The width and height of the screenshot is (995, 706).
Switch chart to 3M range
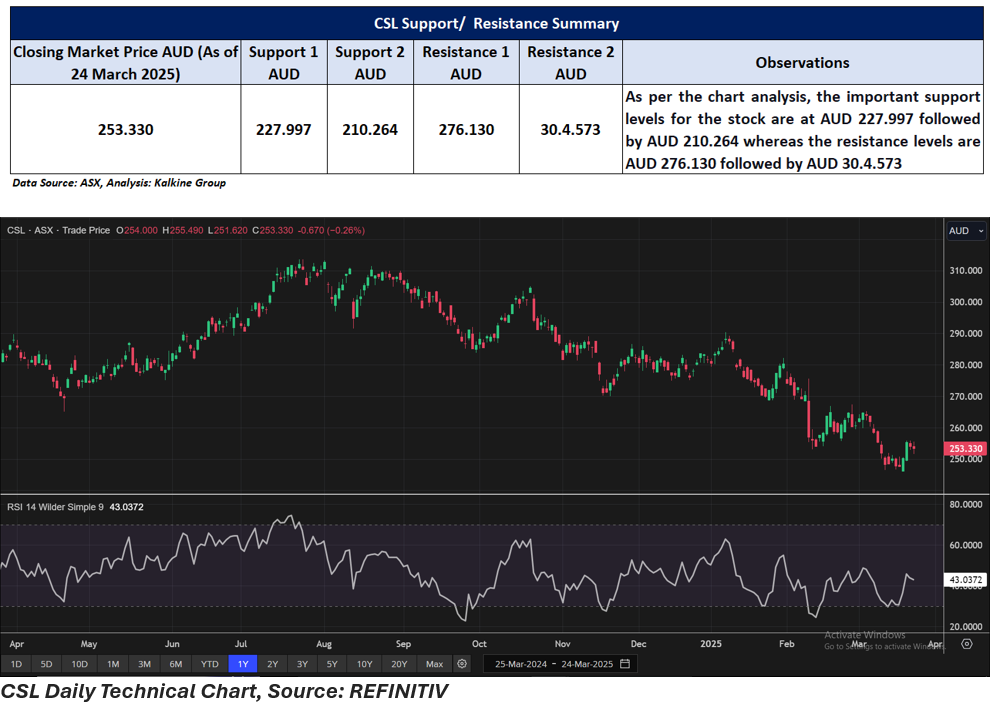144,664
